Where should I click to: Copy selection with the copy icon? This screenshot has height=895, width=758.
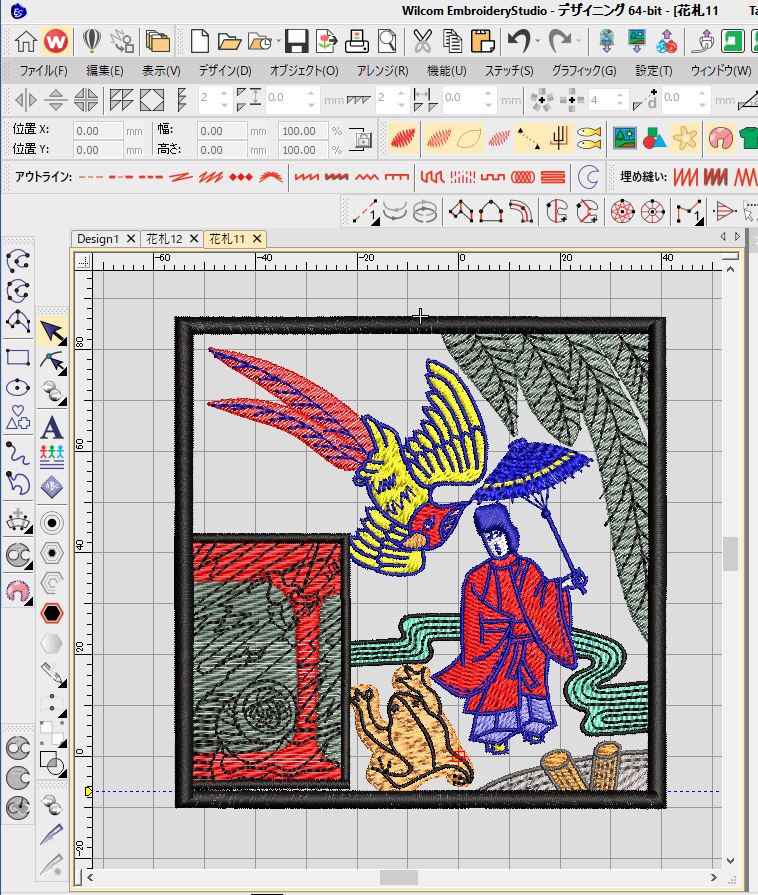[453, 42]
